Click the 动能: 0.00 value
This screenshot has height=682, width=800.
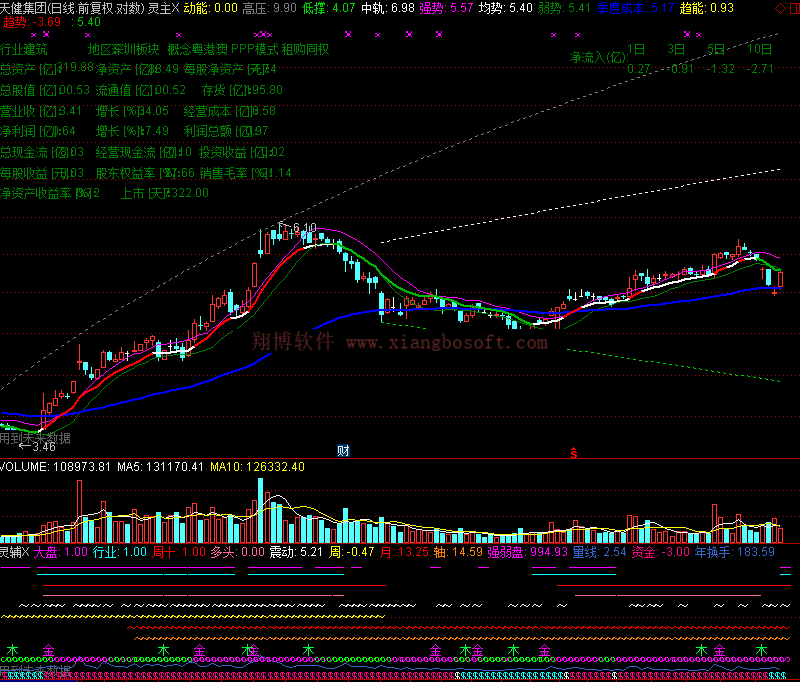tap(211, 8)
